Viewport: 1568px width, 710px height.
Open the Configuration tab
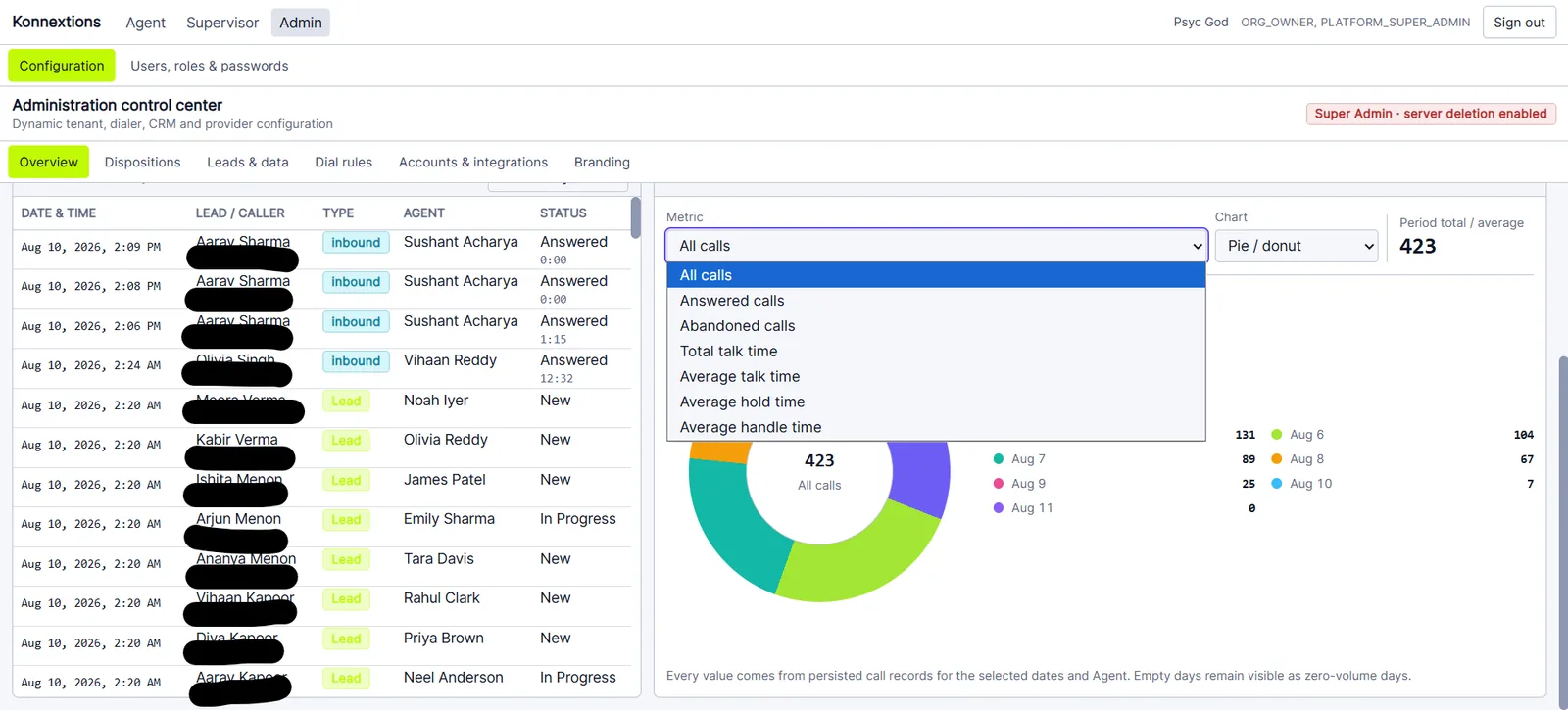coord(62,66)
